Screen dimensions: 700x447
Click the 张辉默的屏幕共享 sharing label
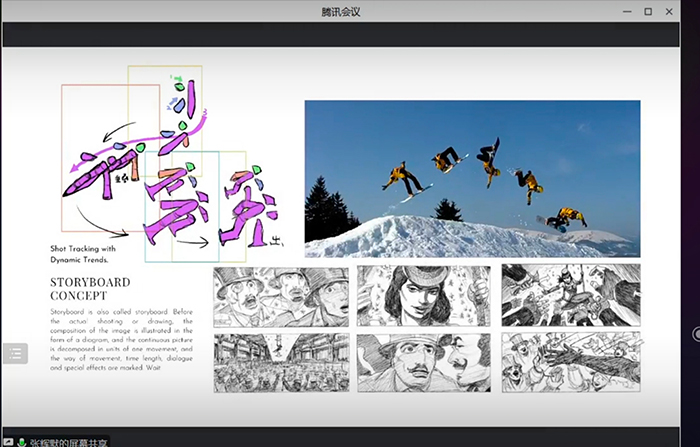(68, 441)
